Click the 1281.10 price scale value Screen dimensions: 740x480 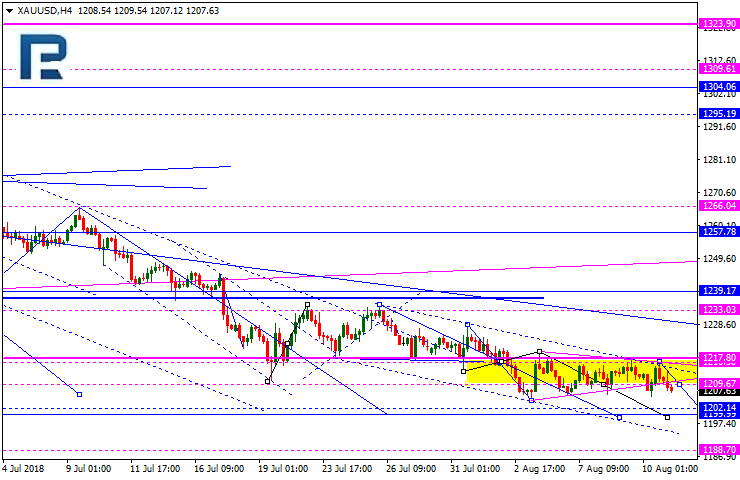click(719, 160)
